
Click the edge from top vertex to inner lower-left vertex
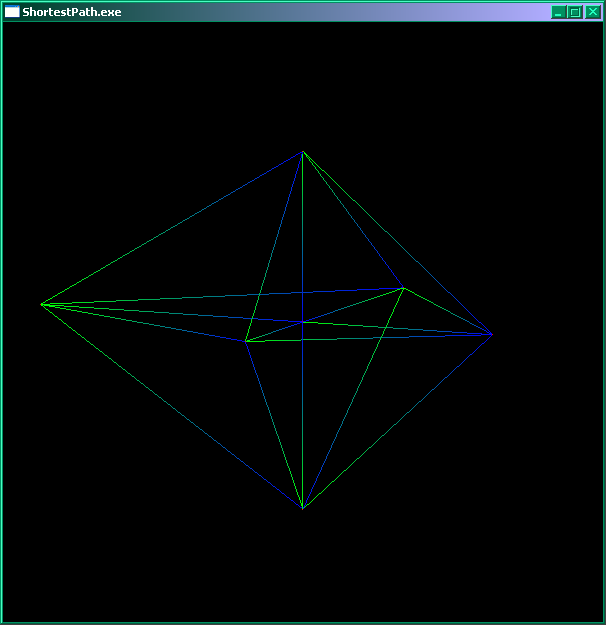(x=274, y=247)
